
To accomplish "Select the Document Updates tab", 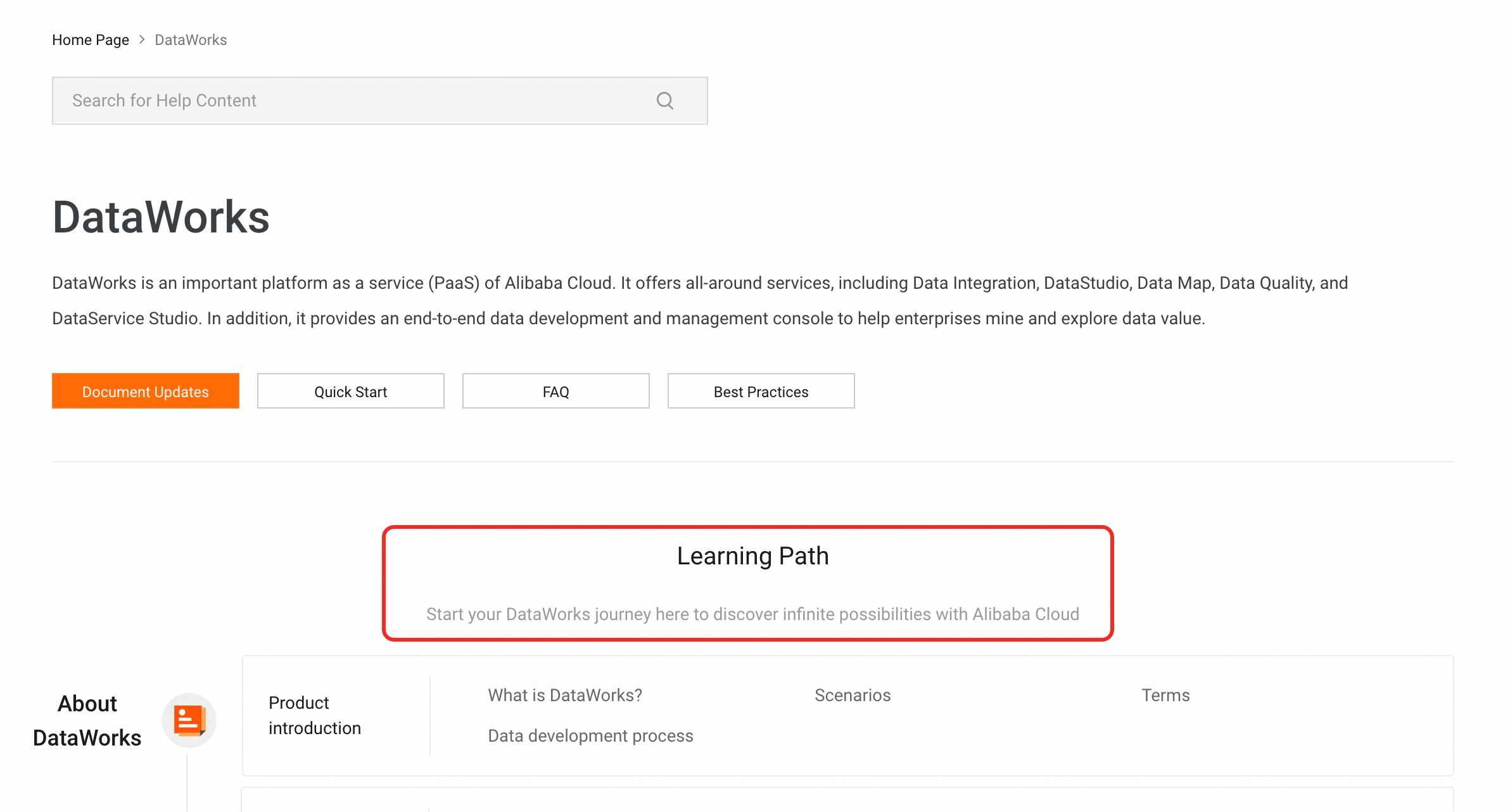I will [145, 391].
